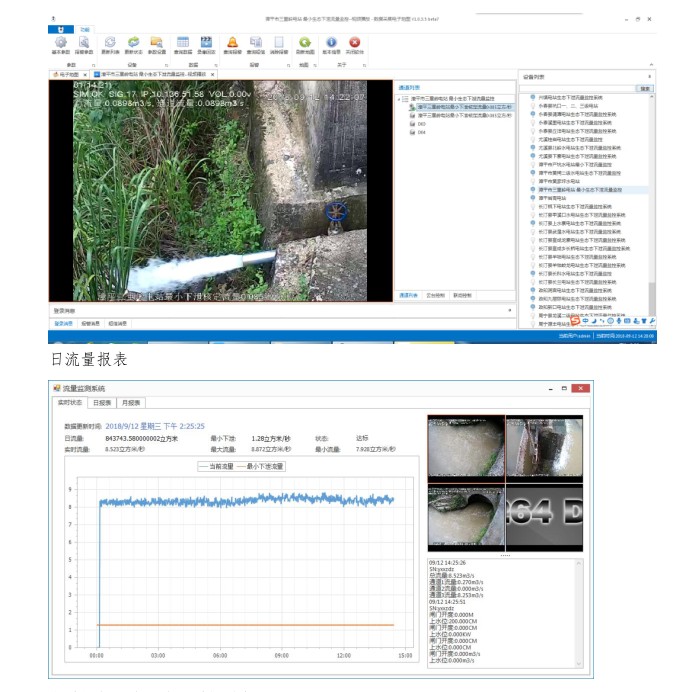Viewport: 700px width, 692px height.
Task: Click the Sogou wrench settings icon
Action: pos(652,321)
